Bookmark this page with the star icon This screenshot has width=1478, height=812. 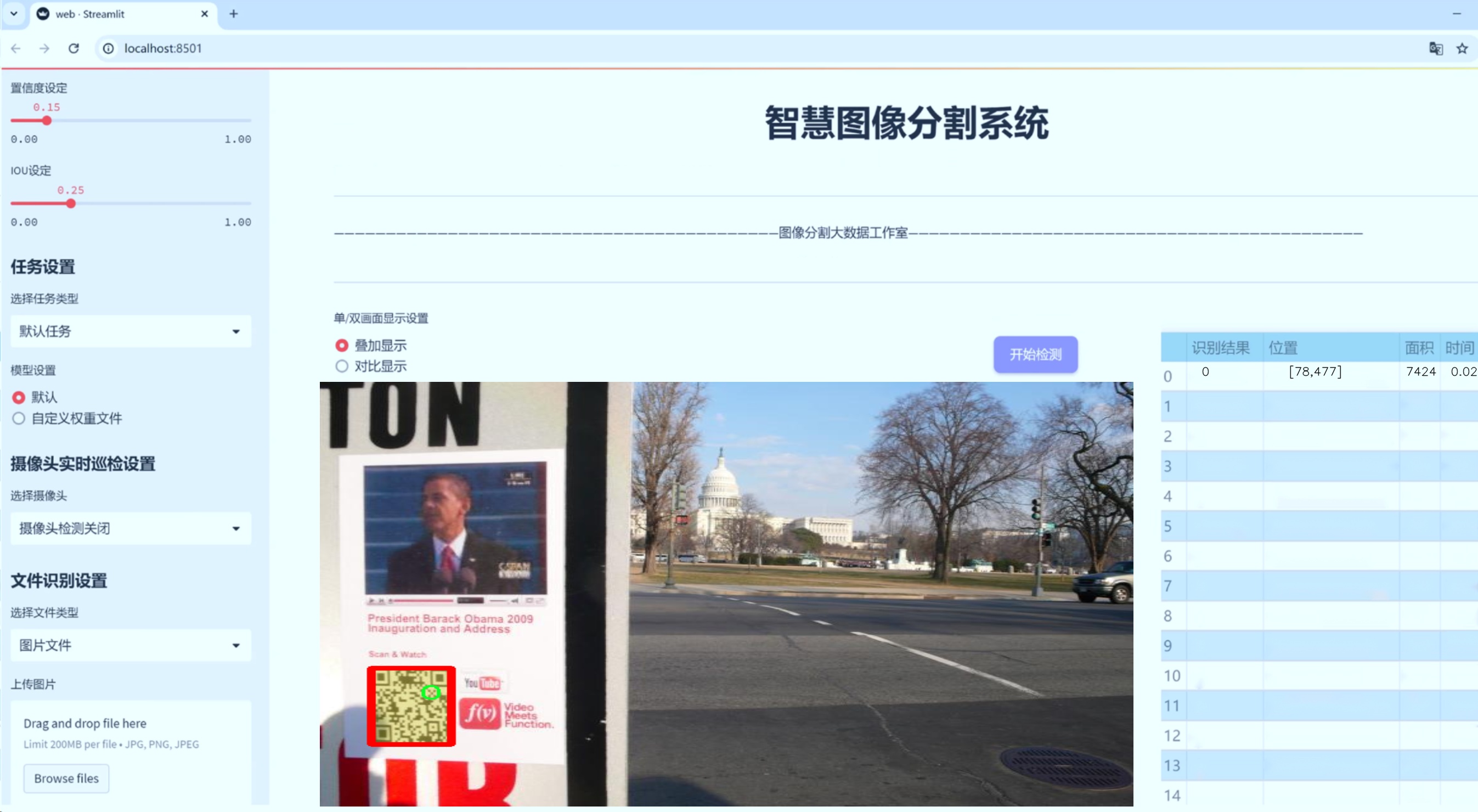coord(1462,48)
